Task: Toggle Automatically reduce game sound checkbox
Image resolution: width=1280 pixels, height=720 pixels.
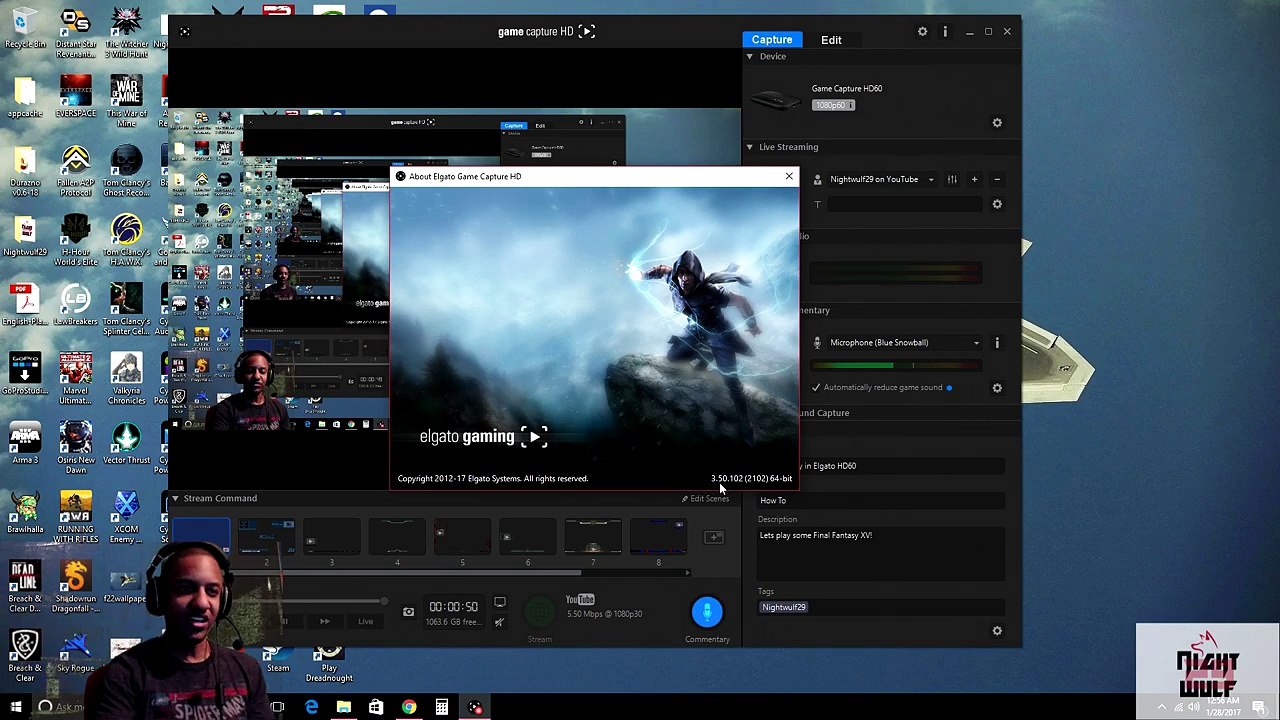Action: tap(816, 388)
